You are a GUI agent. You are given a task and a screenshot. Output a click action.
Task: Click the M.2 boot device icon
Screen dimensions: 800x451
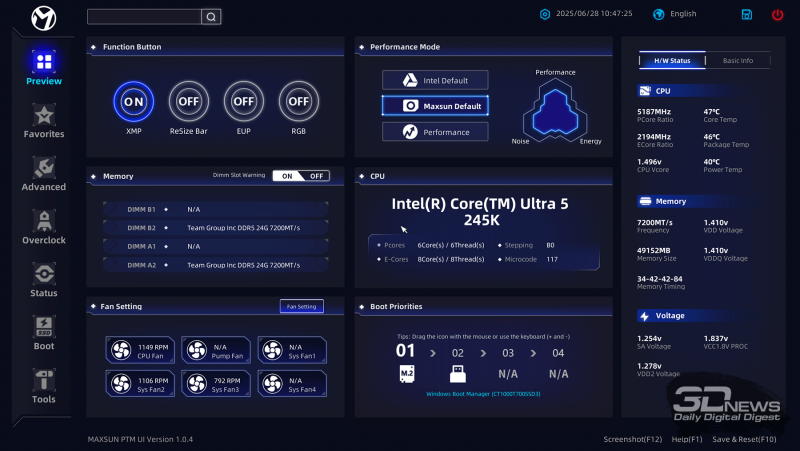[x=407, y=374]
